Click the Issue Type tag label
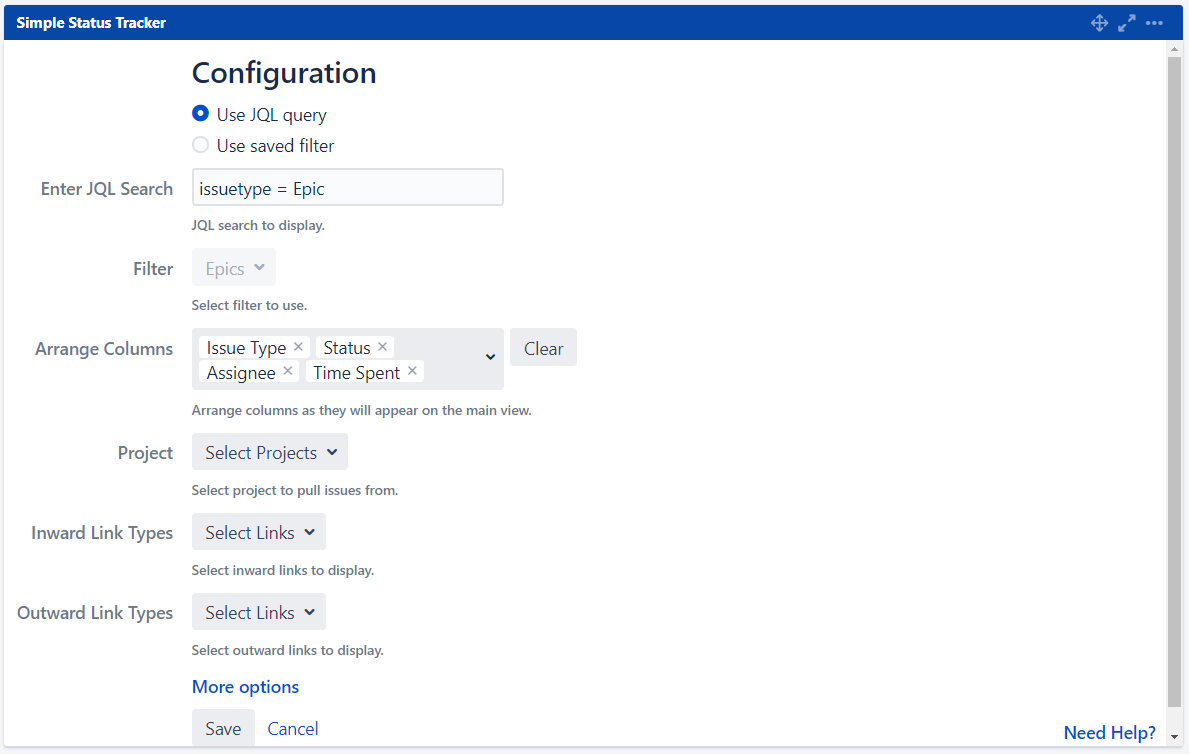 (x=246, y=347)
